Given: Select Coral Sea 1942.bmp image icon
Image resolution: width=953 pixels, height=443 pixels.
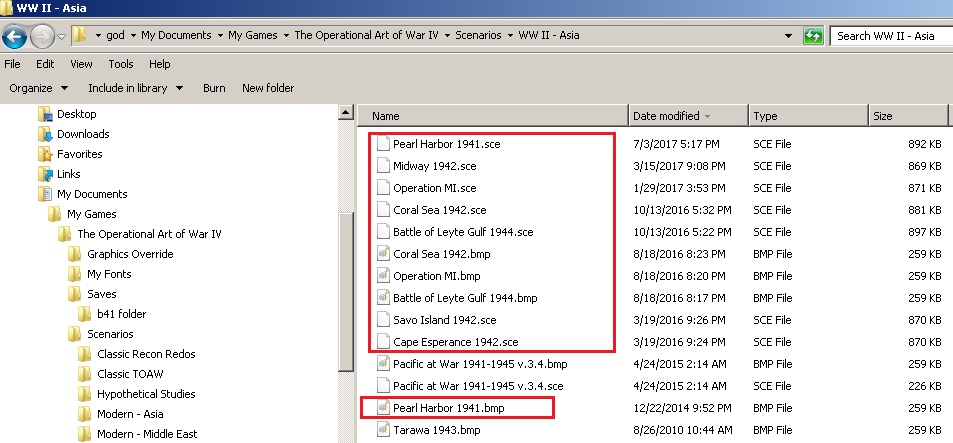Looking at the screenshot, I should [383, 253].
